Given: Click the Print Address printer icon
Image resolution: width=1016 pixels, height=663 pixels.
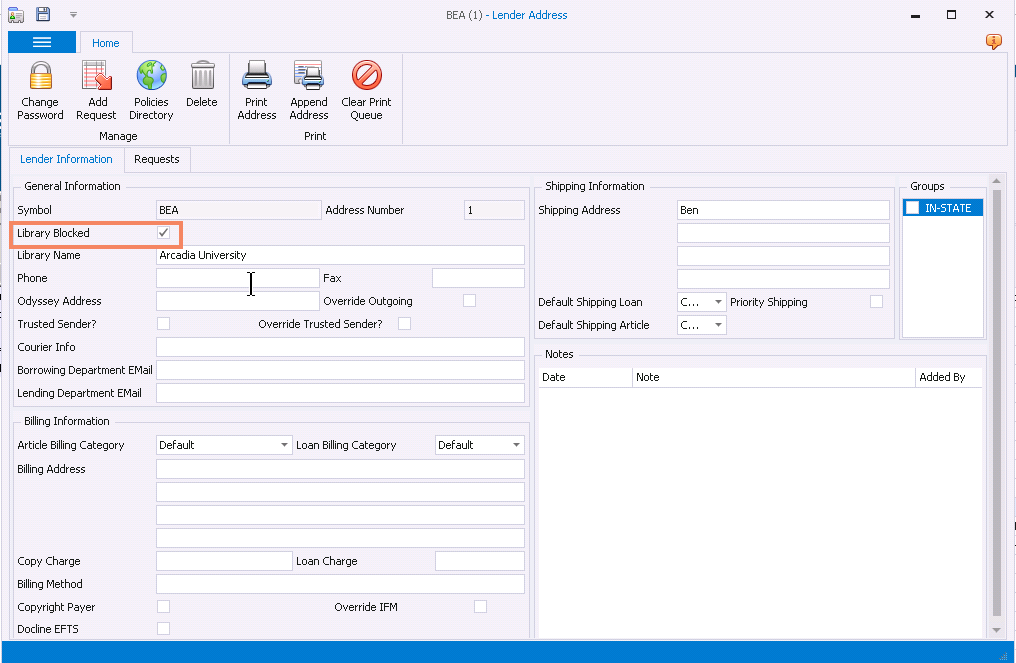Looking at the screenshot, I should click(x=257, y=77).
